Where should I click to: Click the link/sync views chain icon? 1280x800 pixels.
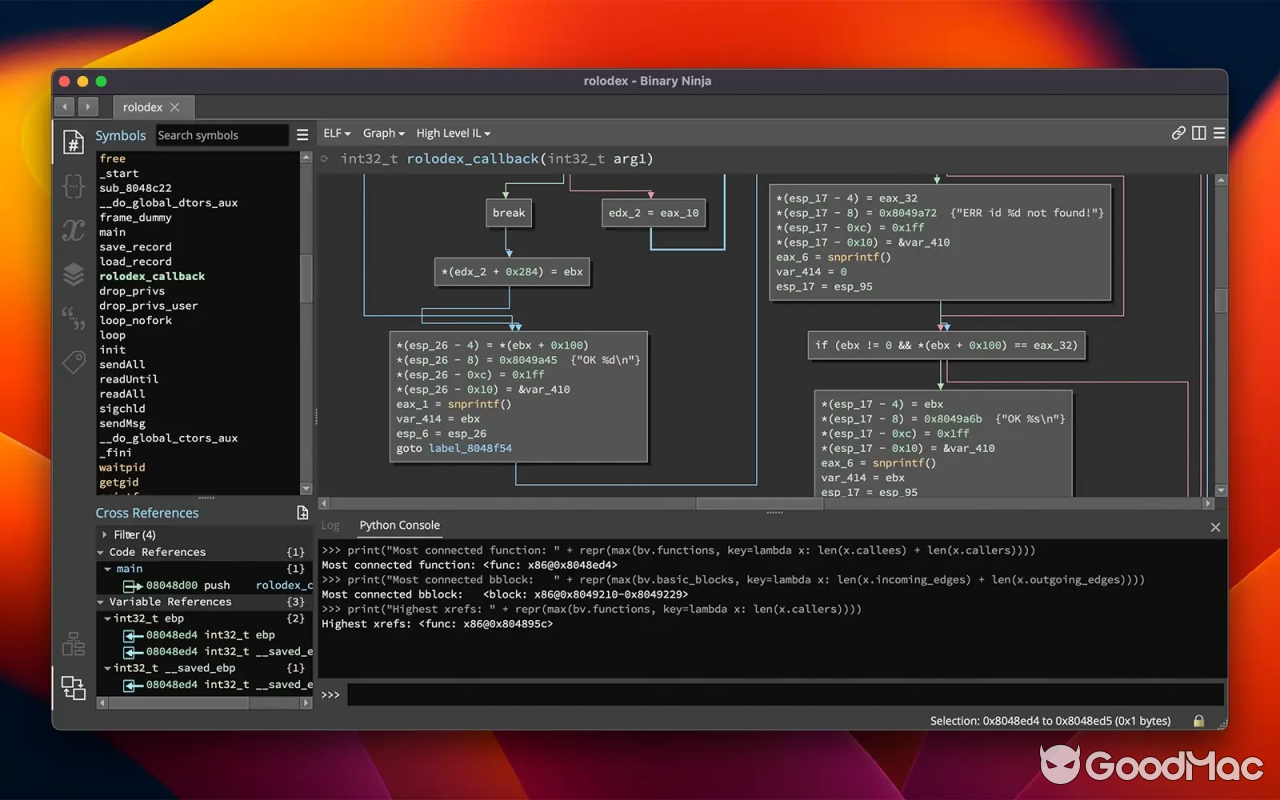click(1179, 133)
